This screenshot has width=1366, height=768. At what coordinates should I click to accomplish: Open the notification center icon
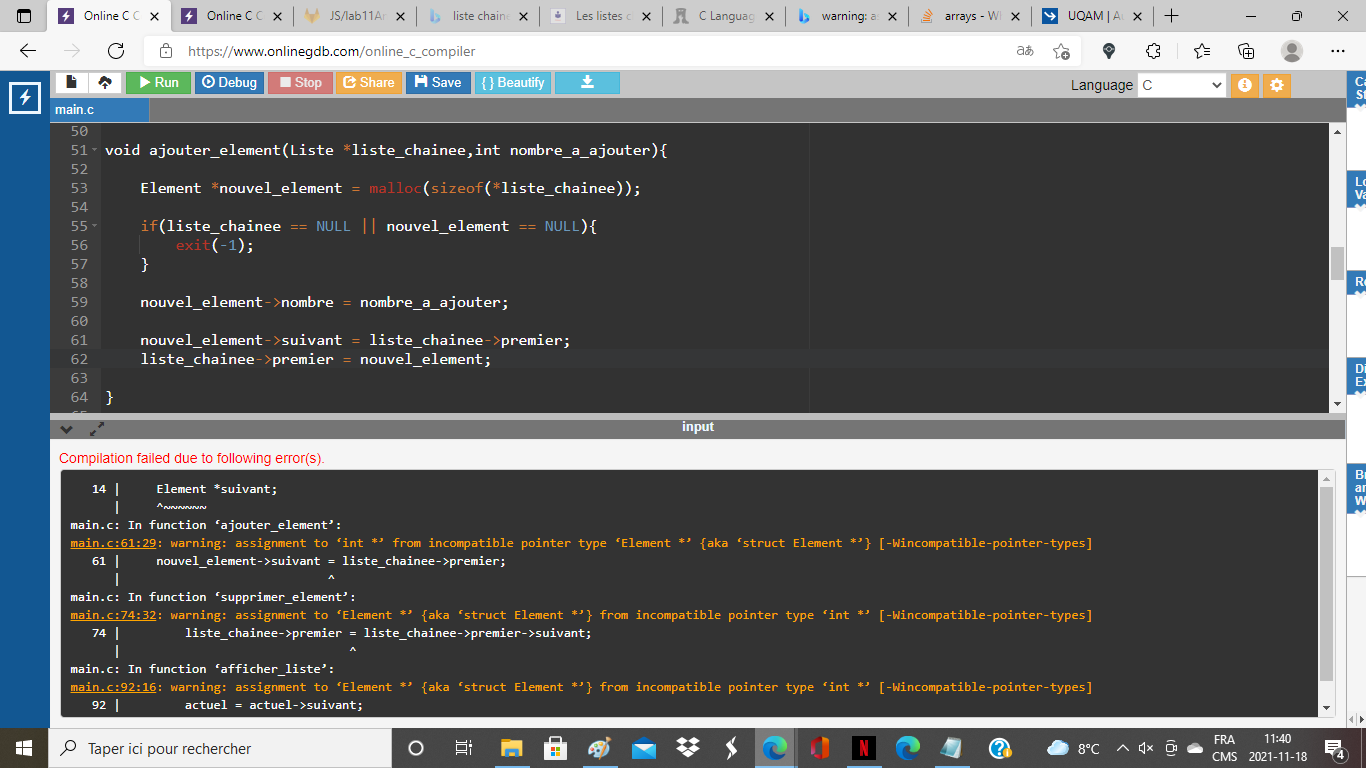coord(1335,748)
